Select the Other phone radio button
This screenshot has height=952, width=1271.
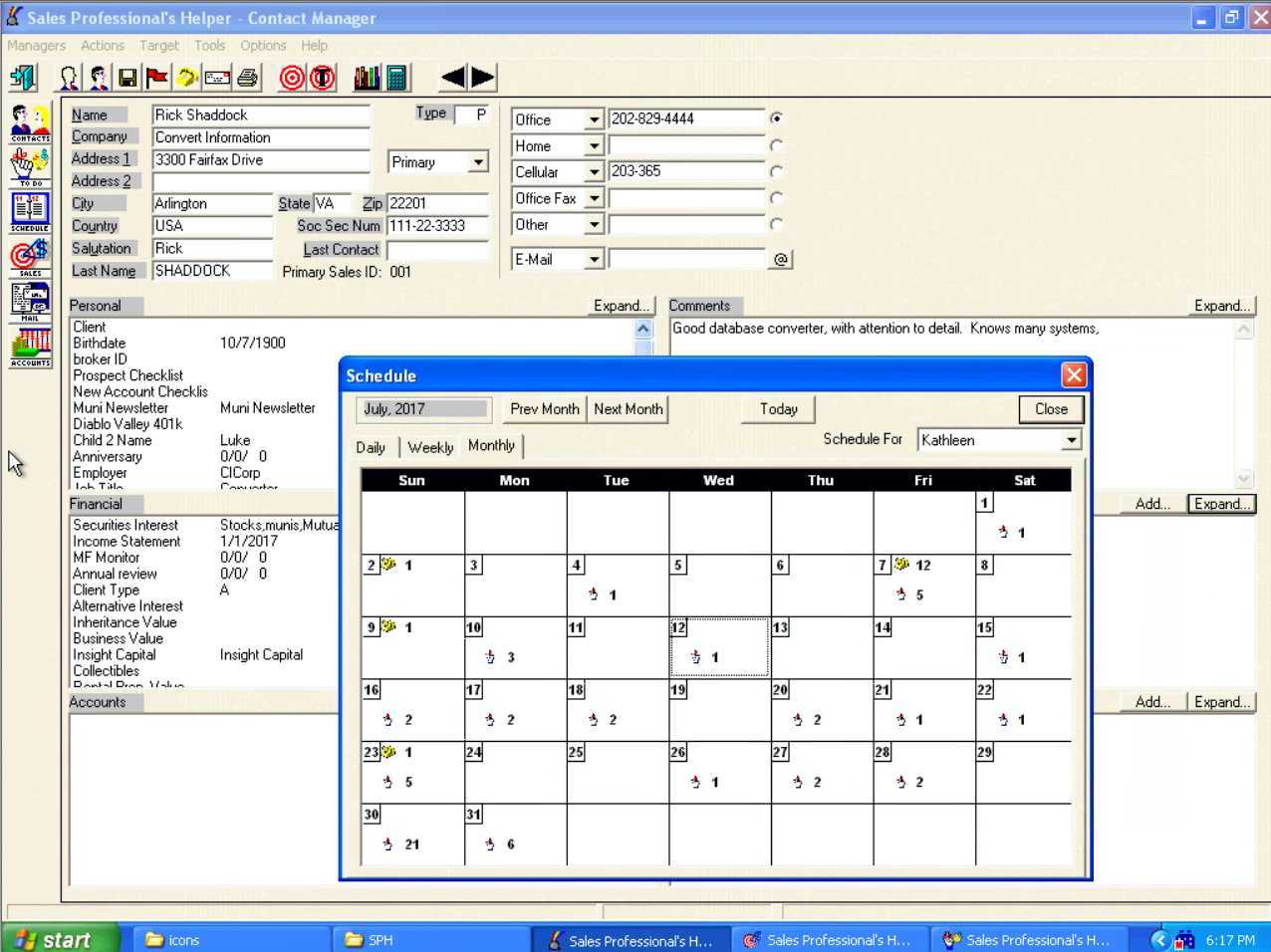(776, 224)
